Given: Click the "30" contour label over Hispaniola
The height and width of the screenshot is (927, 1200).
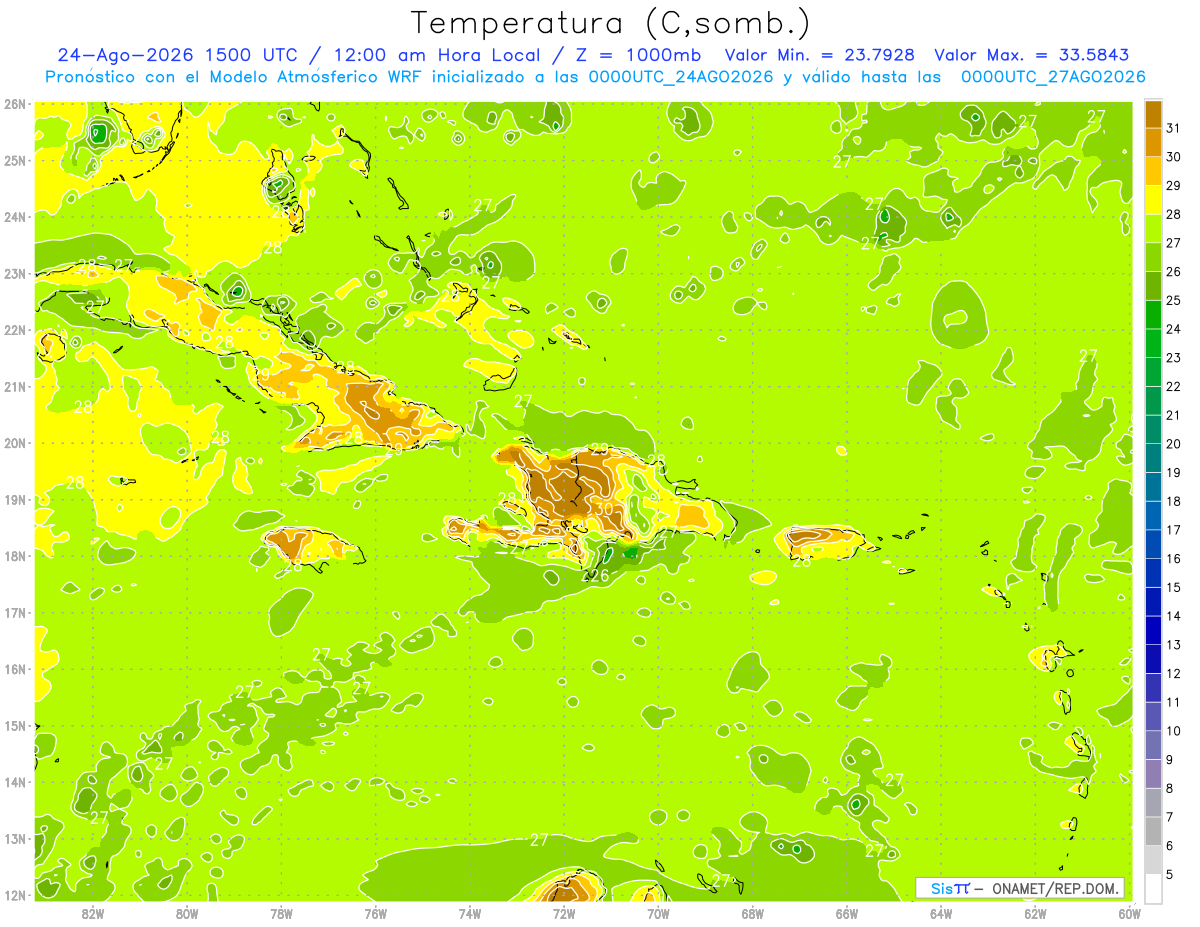Looking at the screenshot, I should [x=603, y=508].
